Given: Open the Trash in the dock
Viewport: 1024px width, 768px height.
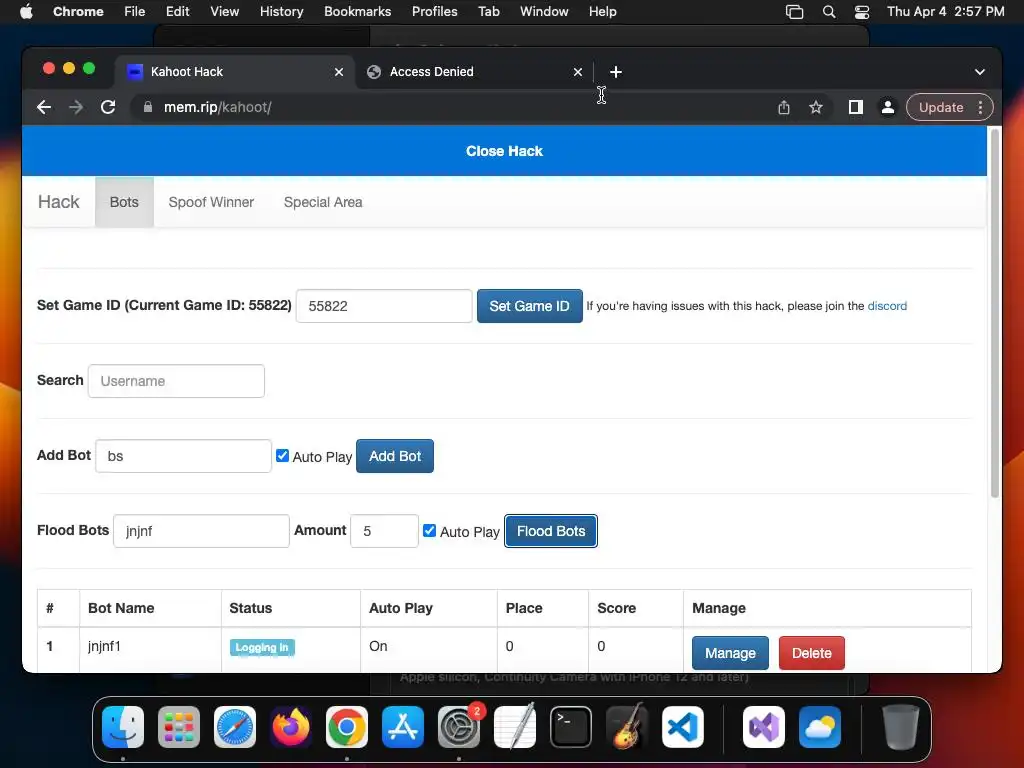Looking at the screenshot, I should pyautogui.click(x=901, y=727).
